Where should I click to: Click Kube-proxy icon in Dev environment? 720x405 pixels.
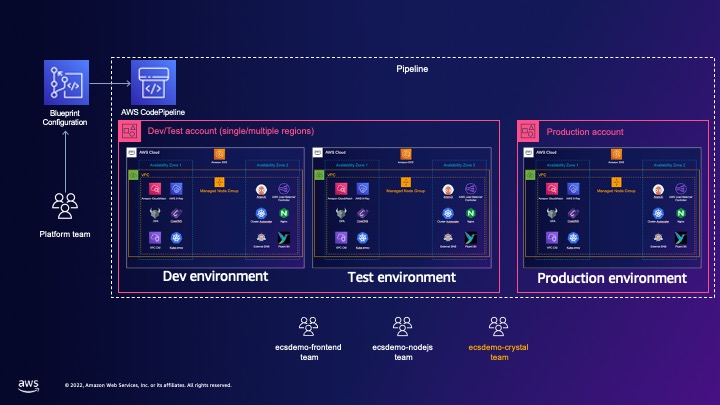(x=176, y=237)
